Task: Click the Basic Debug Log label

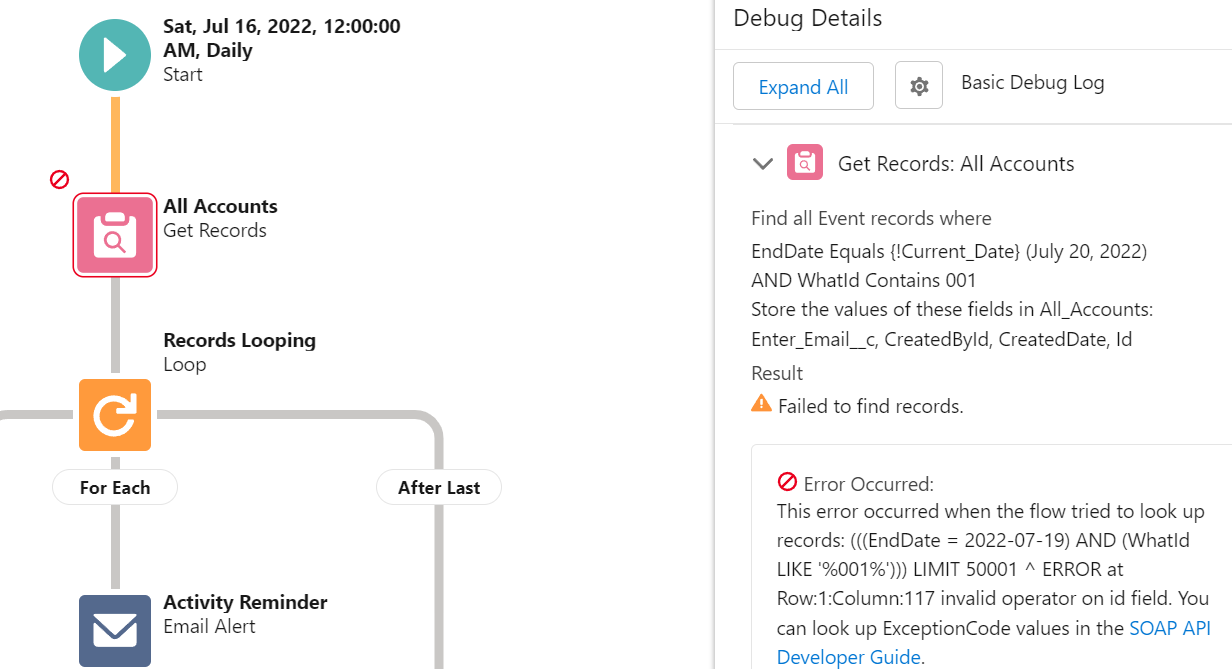Action: [1032, 82]
